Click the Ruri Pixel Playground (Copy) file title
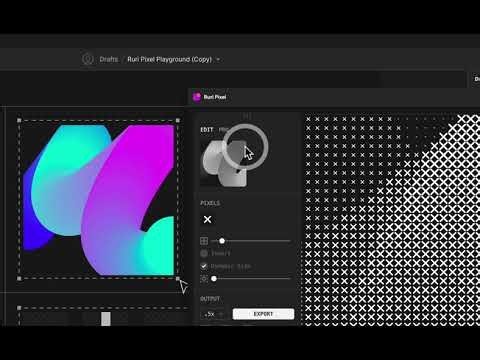 tap(169, 59)
